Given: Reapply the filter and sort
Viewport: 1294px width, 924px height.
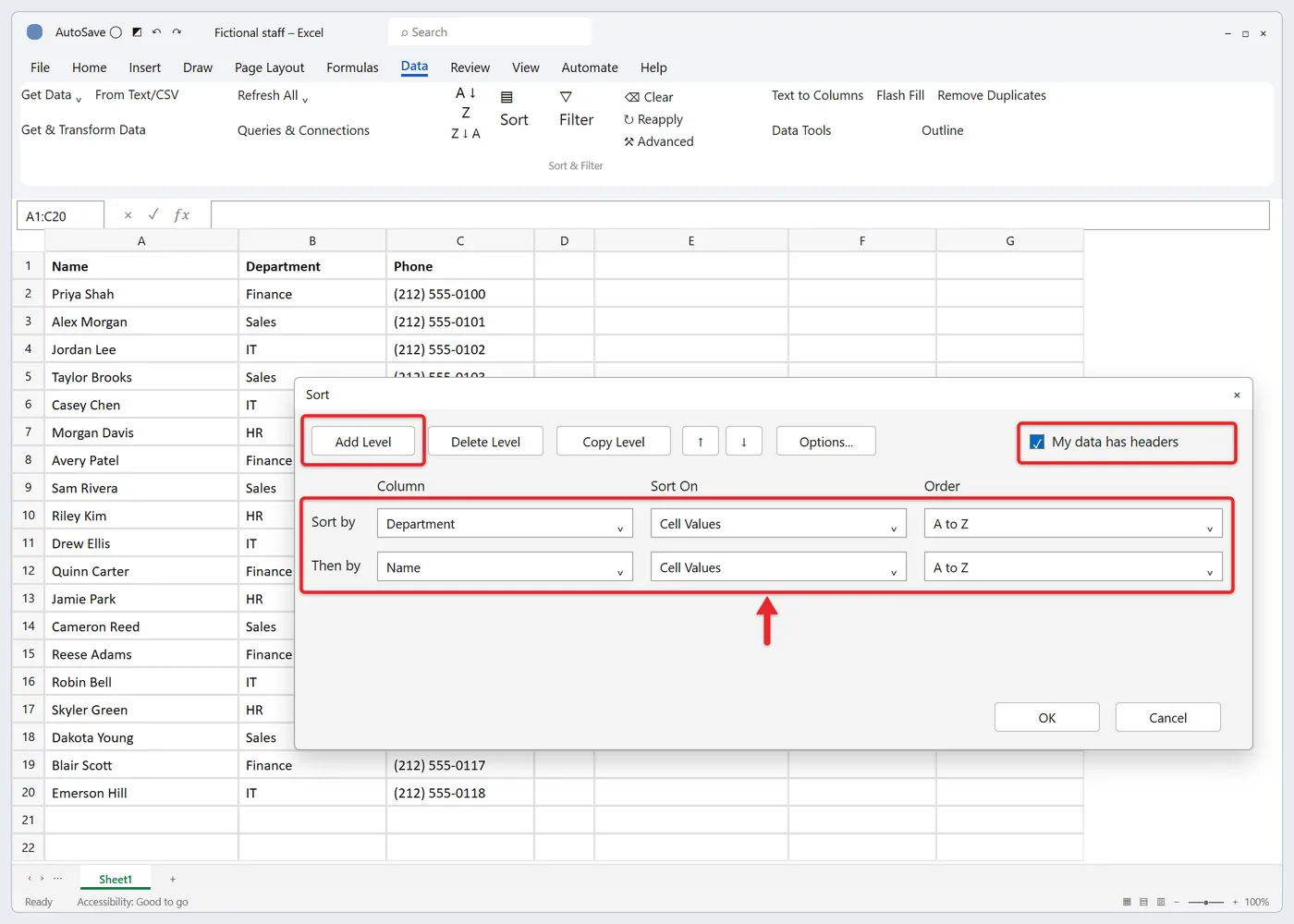Looking at the screenshot, I should click(653, 119).
